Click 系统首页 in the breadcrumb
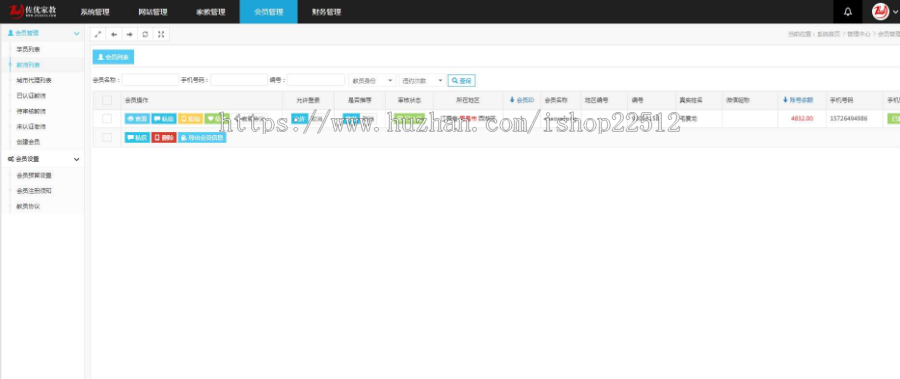The image size is (900, 379). 828,34
